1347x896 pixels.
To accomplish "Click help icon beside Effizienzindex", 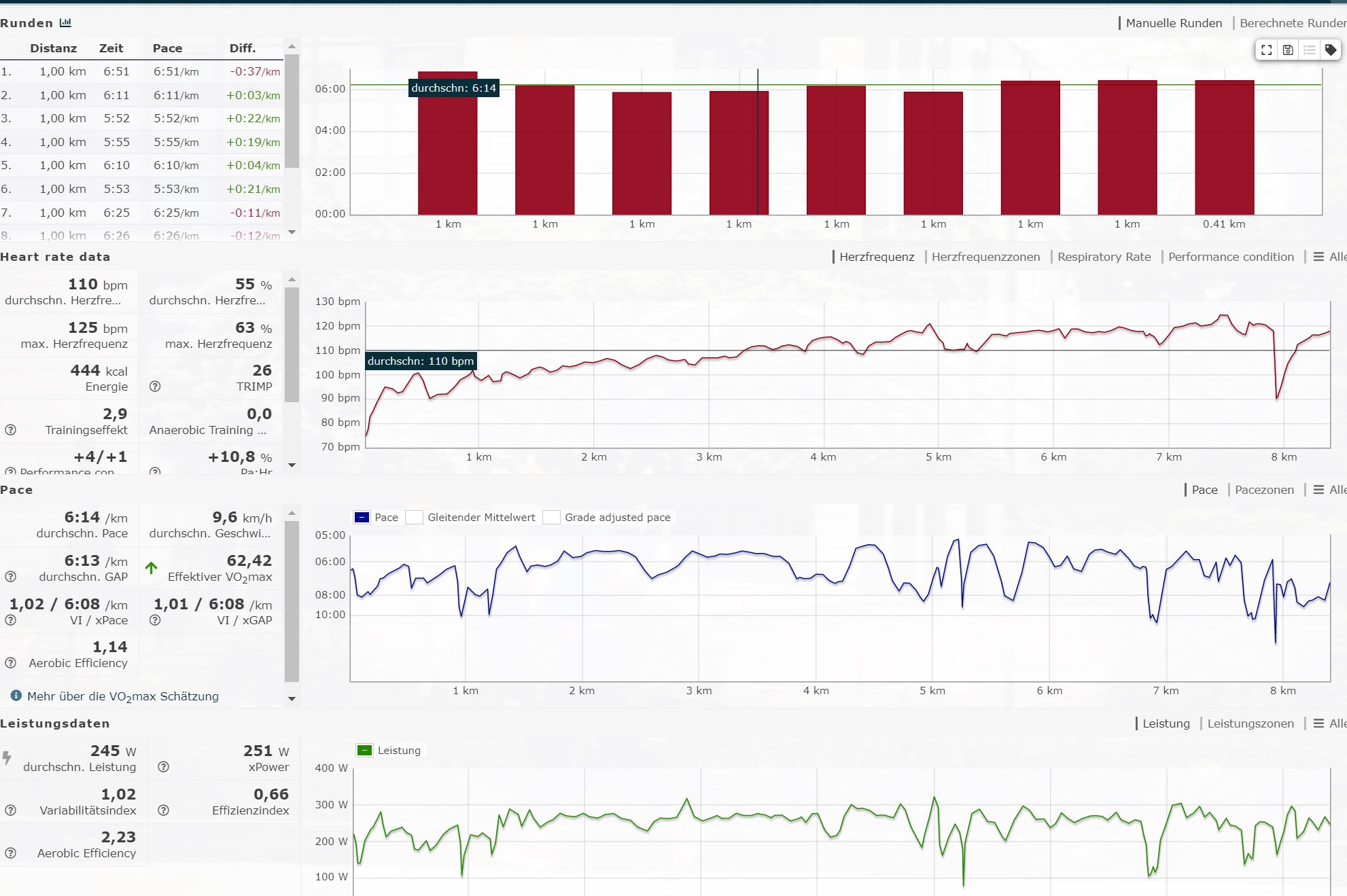I will [x=163, y=810].
